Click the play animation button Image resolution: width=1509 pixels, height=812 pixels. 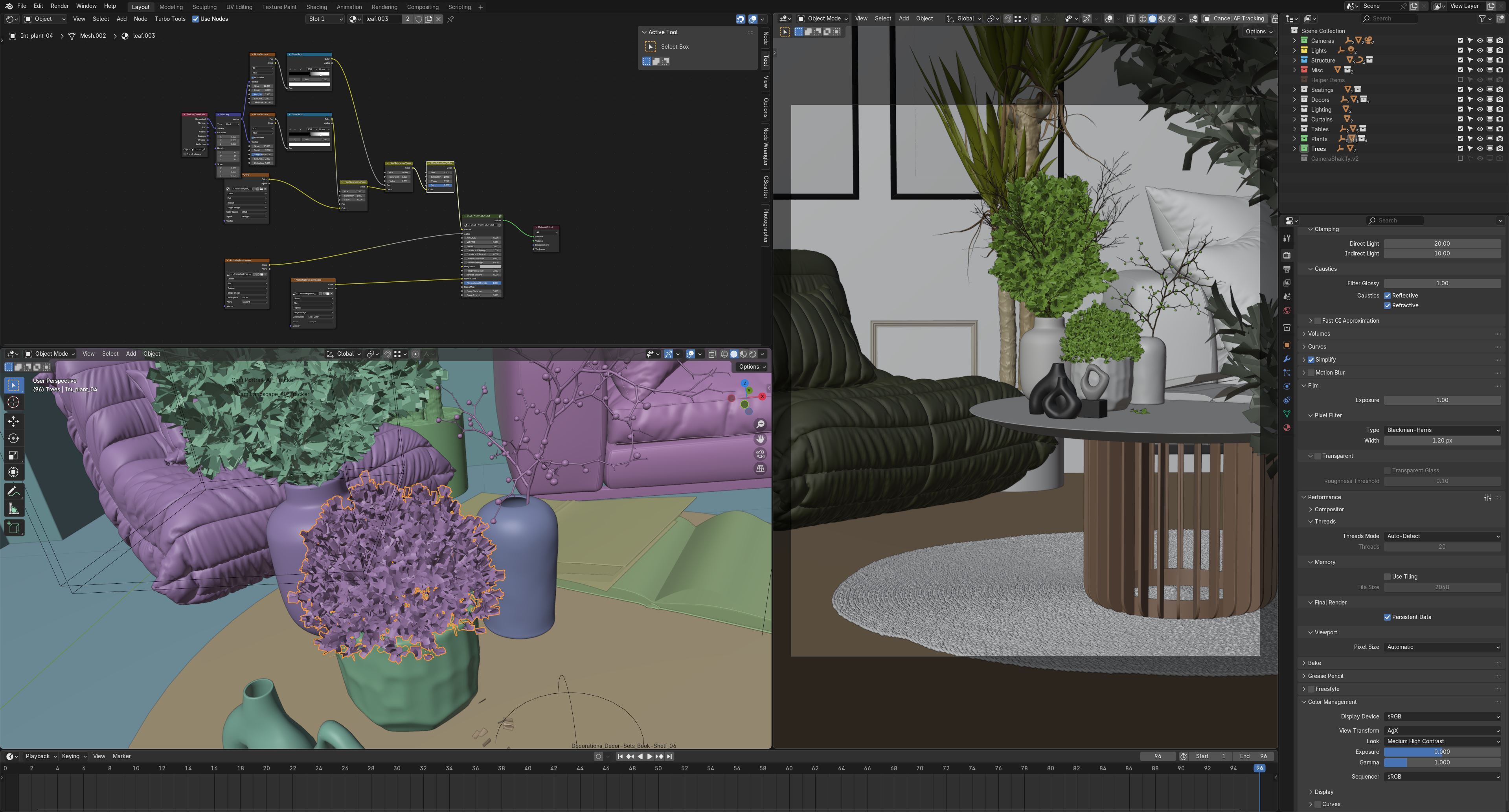(x=649, y=756)
